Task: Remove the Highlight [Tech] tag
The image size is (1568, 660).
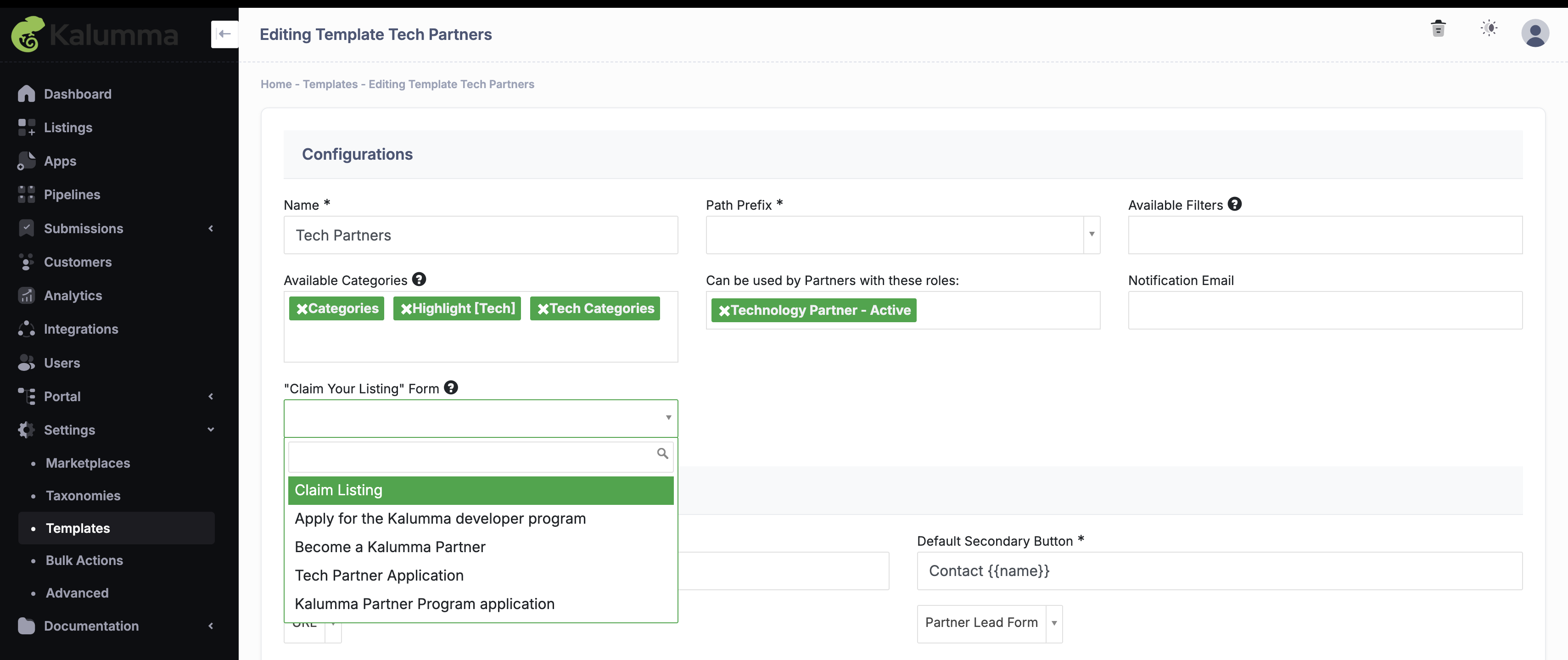Action: pos(406,309)
